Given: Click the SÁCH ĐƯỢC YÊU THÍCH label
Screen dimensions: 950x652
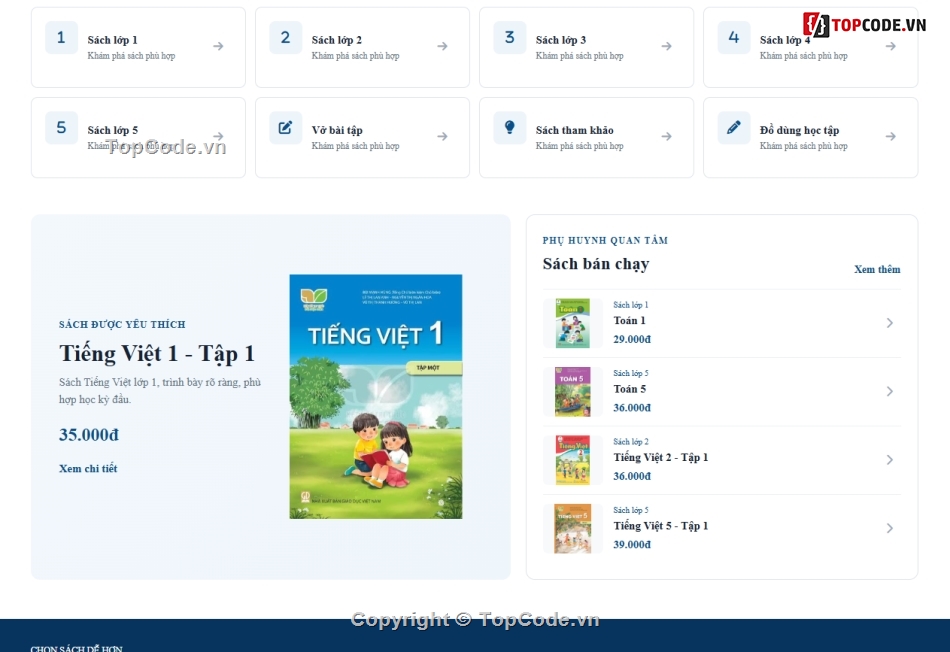Looking at the screenshot, I should coord(122,325).
